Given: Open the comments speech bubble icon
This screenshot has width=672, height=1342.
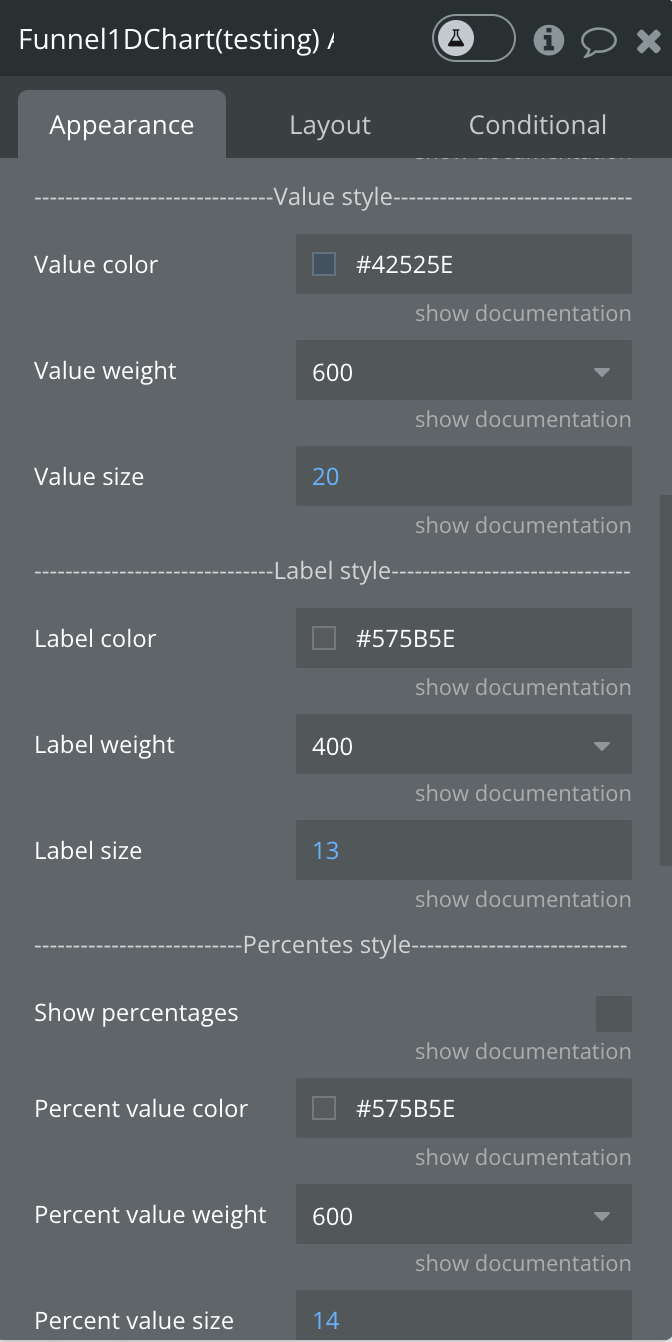Looking at the screenshot, I should 599,41.
